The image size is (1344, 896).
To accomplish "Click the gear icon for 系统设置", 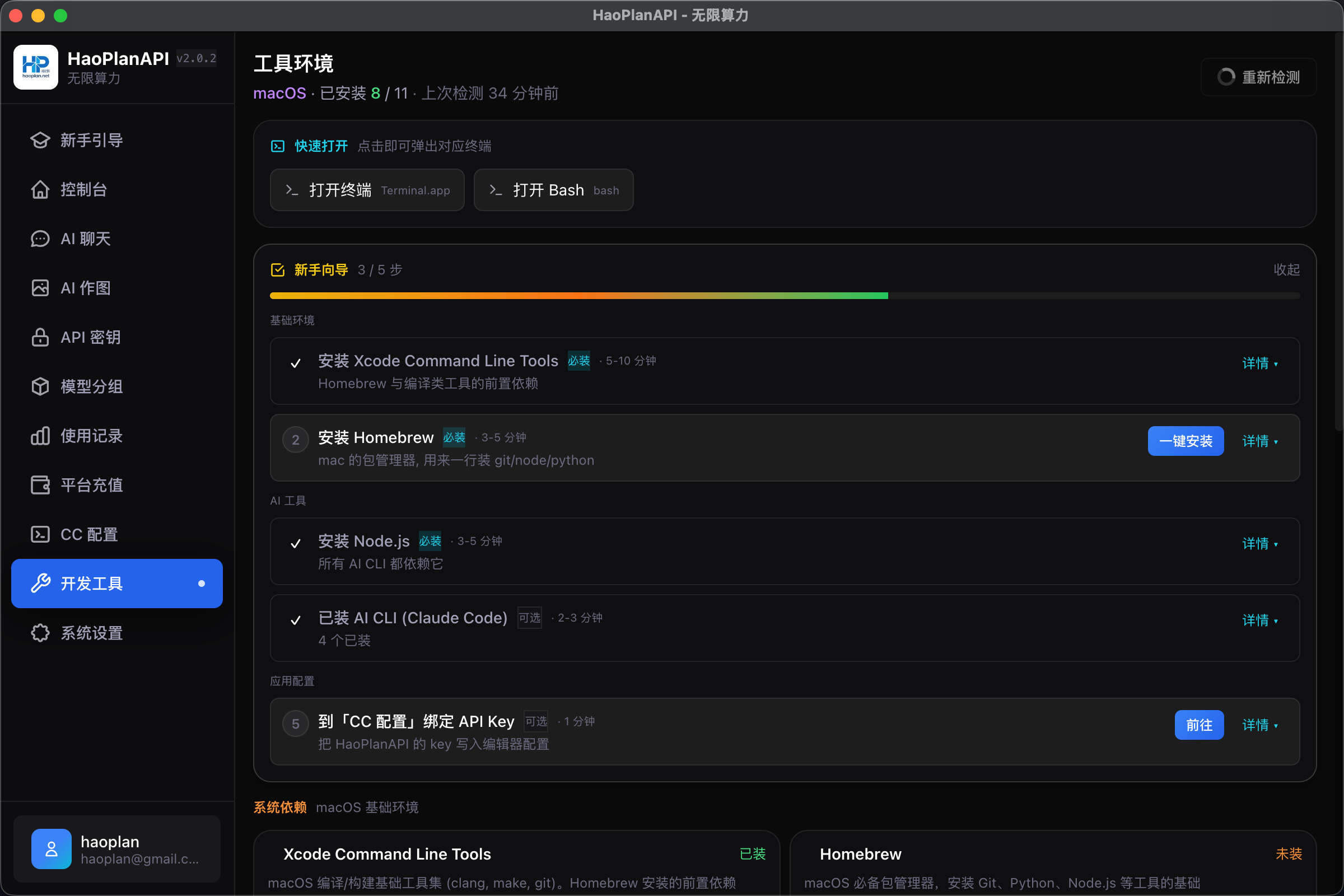I will 40,633.
